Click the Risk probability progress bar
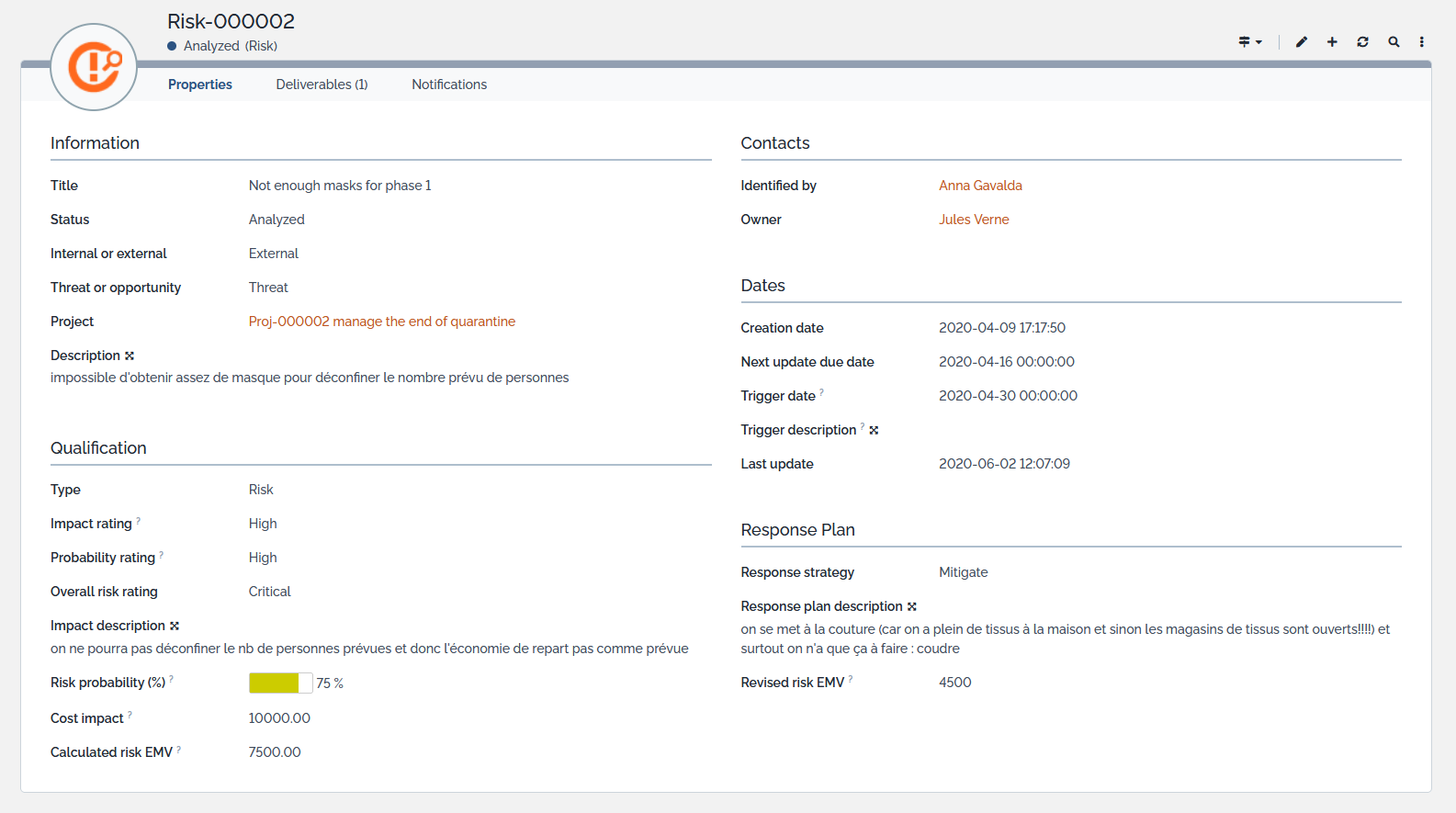The width and height of the screenshot is (1456, 813). [280, 683]
